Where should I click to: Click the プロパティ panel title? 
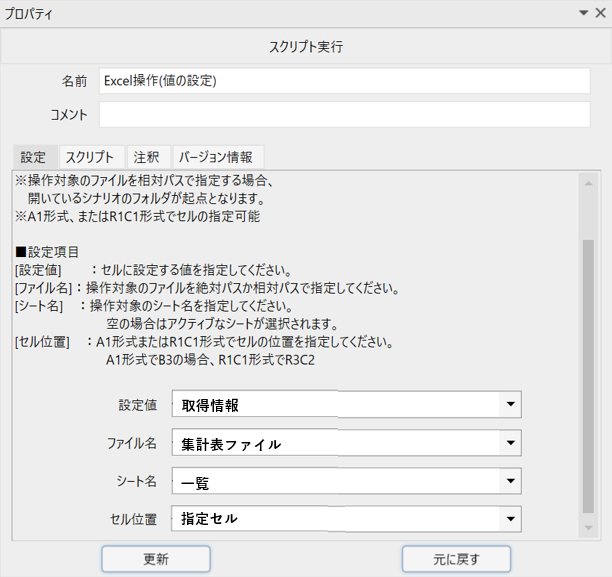(x=28, y=14)
